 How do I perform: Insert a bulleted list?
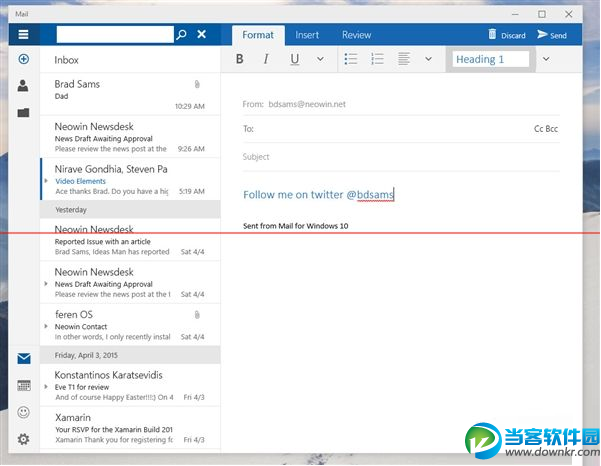[x=351, y=59]
